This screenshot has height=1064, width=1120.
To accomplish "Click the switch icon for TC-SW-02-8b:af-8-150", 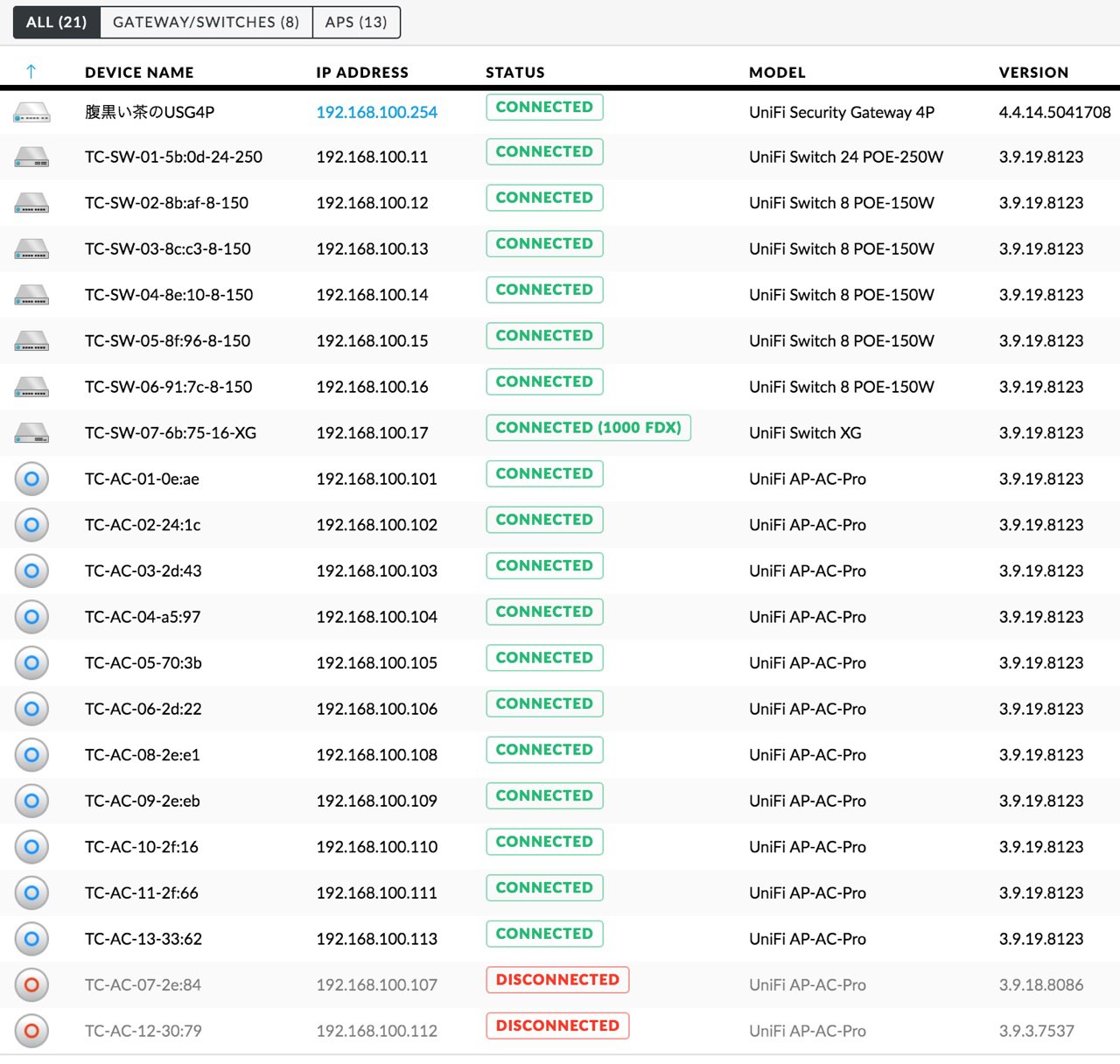I will point(31,204).
